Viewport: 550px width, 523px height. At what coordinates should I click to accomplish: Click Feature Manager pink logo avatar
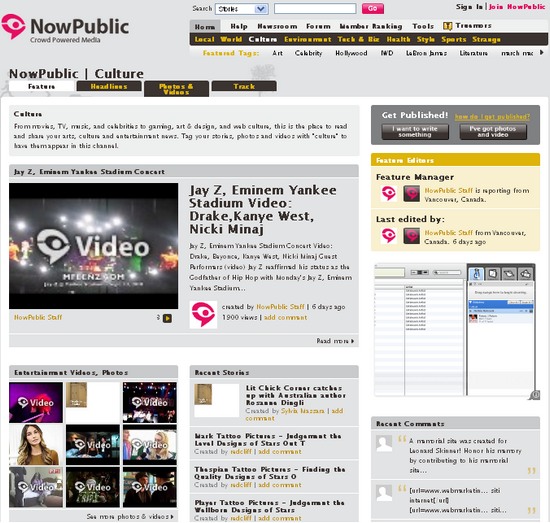[x=389, y=193]
